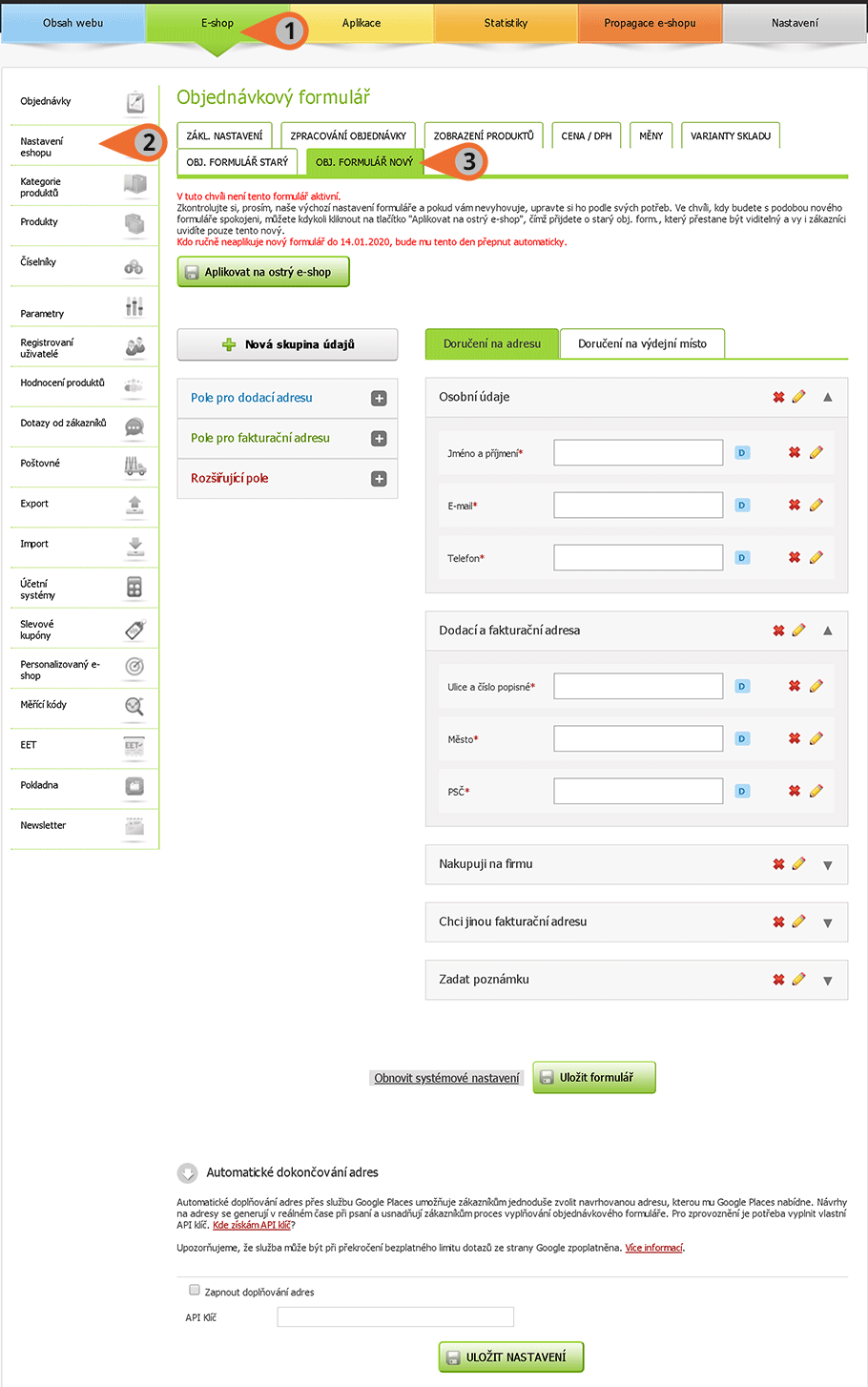Click Nová skupina údajů button

click(287, 344)
